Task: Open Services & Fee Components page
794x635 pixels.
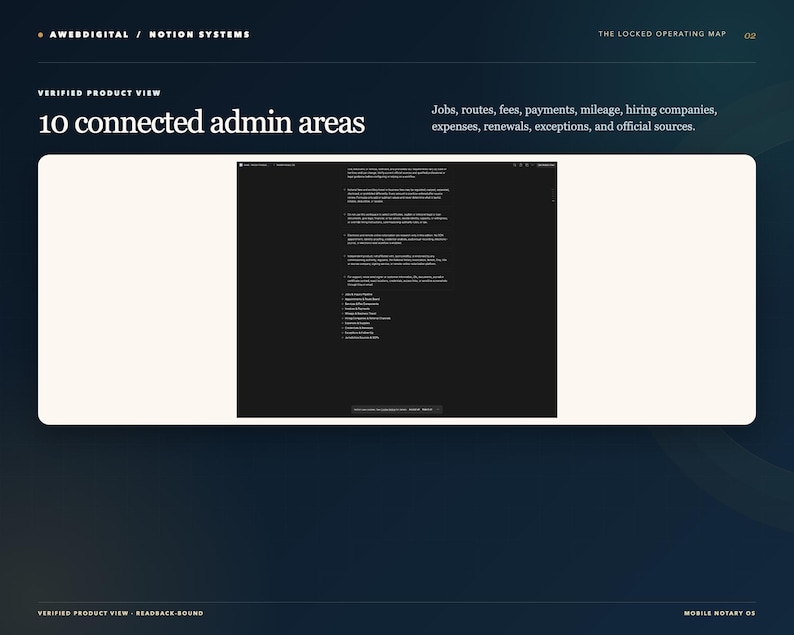Action: 362,304
